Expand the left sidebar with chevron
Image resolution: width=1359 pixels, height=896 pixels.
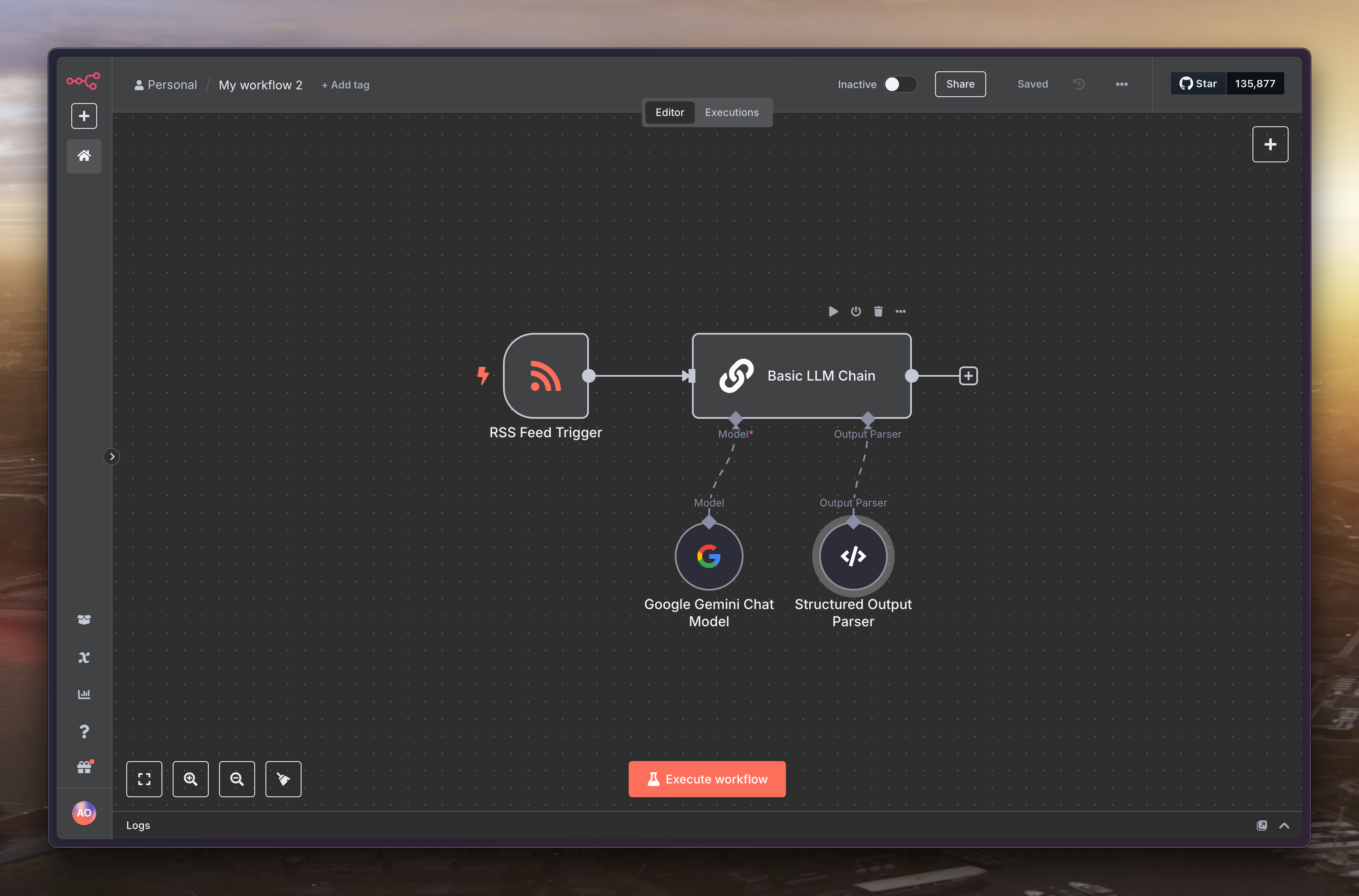(112, 457)
